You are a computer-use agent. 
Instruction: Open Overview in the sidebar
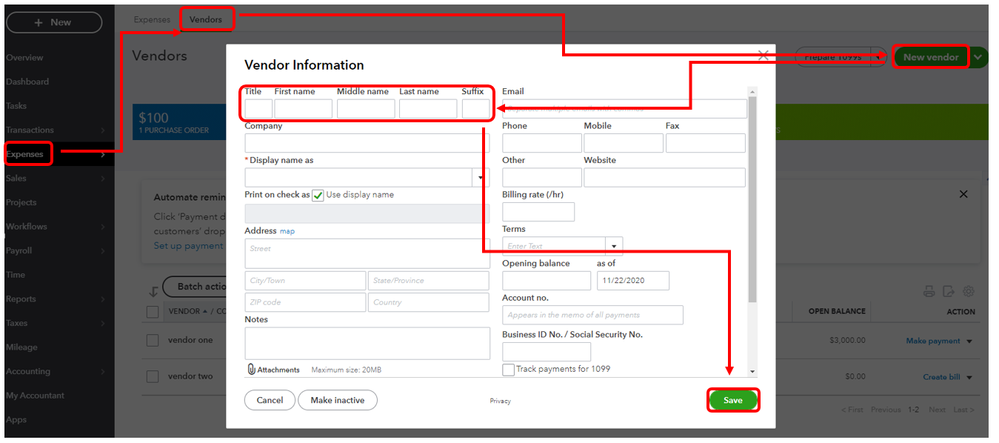tap(24, 57)
